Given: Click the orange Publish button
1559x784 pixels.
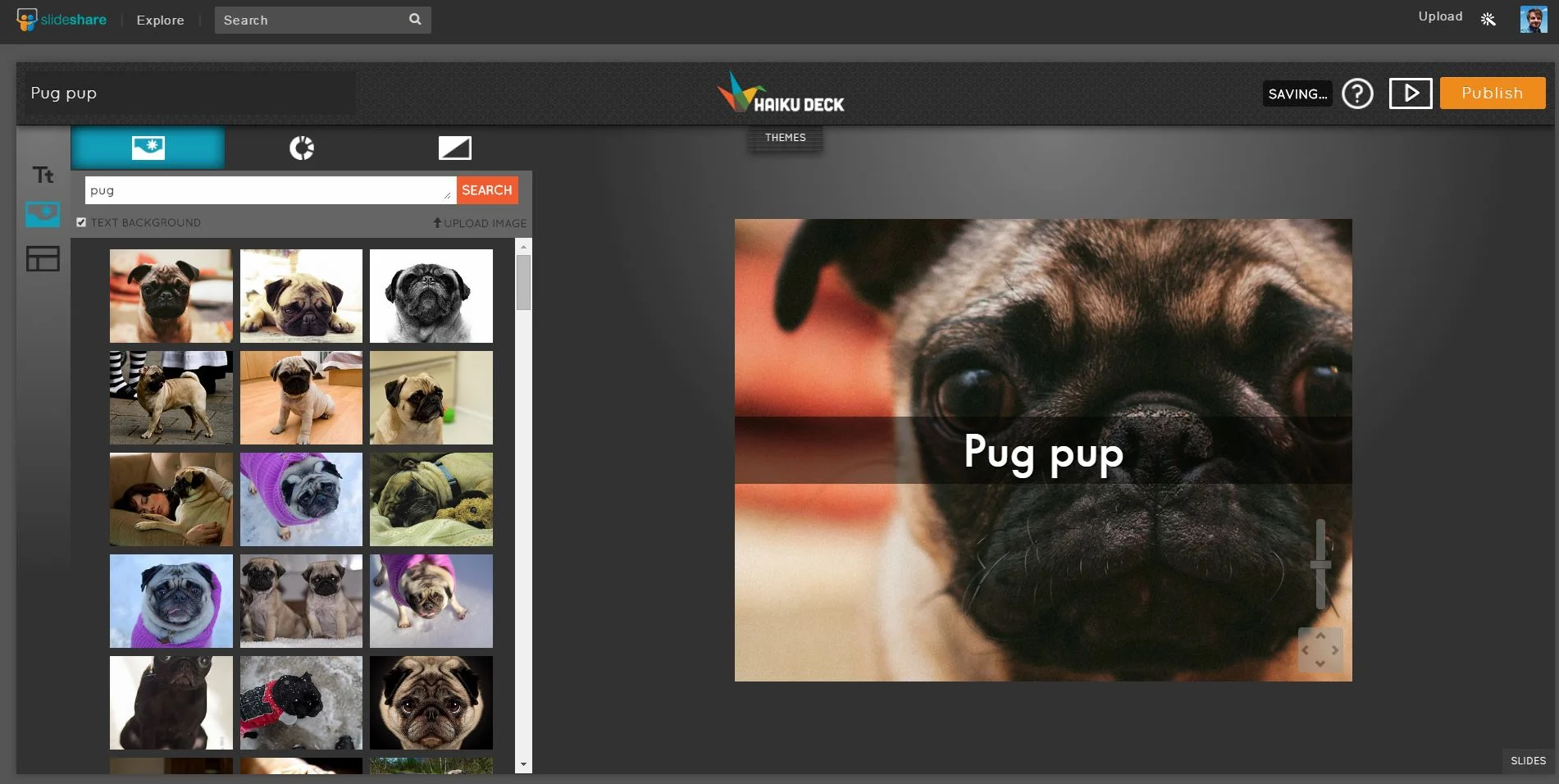Looking at the screenshot, I should point(1493,93).
